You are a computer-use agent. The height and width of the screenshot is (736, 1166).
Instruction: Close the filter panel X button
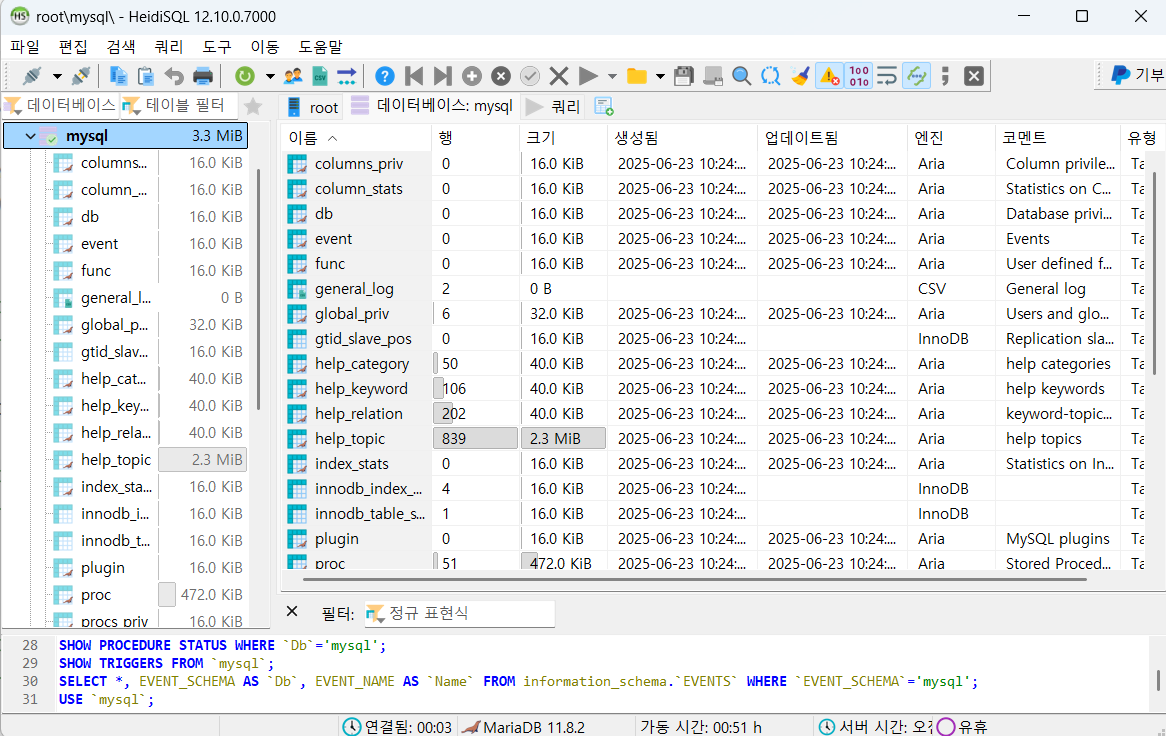coord(292,611)
